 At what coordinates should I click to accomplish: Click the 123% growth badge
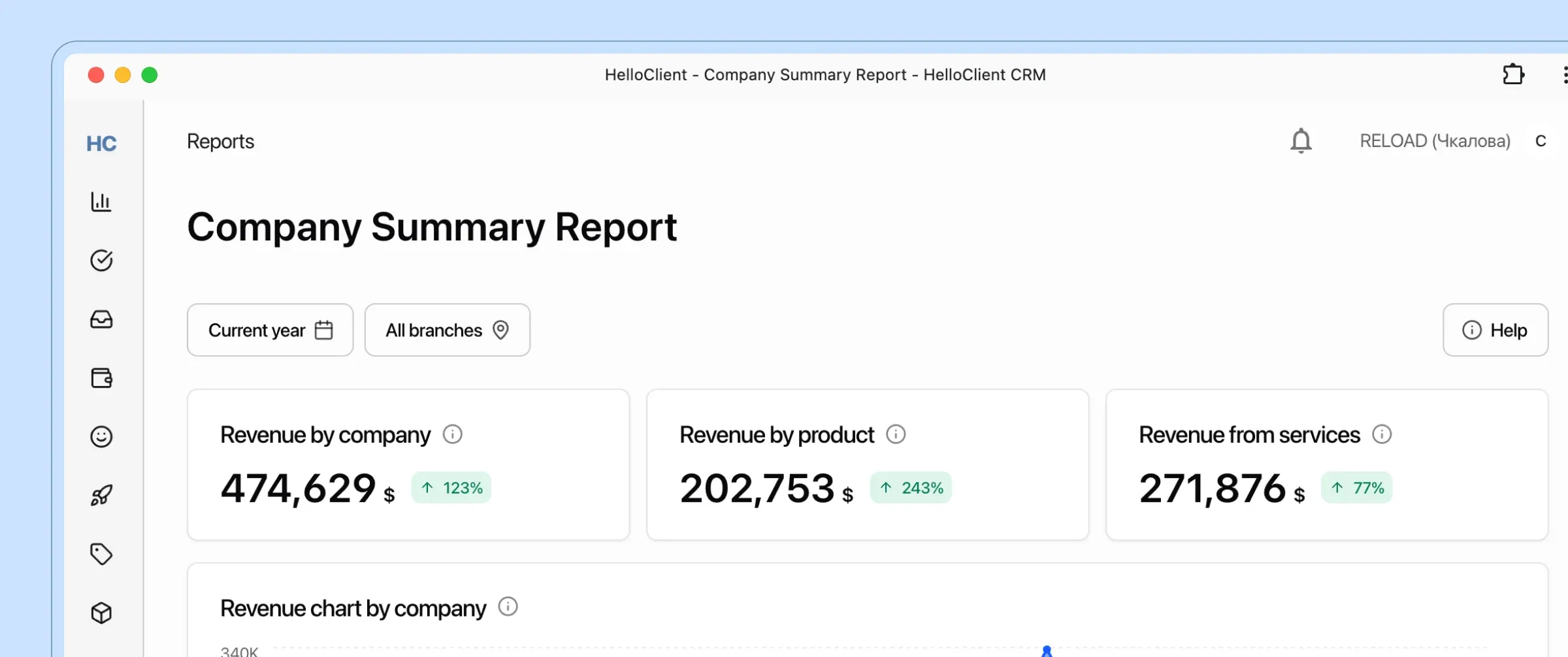451,487
